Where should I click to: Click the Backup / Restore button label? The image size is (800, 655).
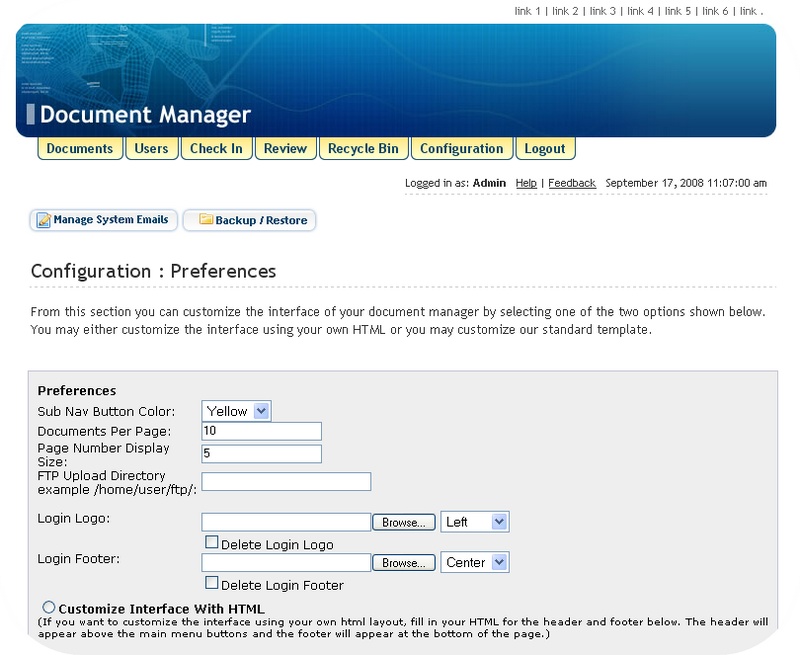pyautogui.click(x=261, y=220)
